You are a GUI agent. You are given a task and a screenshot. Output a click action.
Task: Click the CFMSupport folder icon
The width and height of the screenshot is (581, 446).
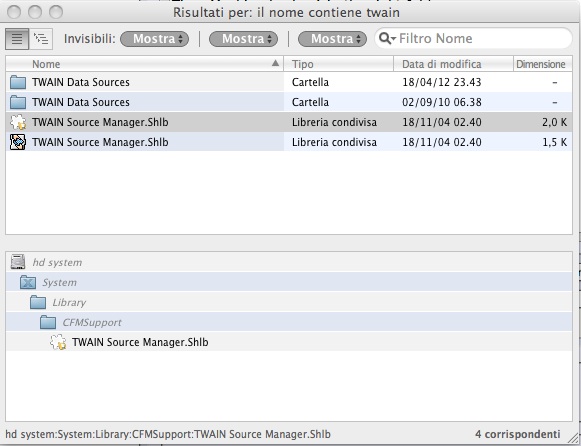pyautogui.click(x=48, y=322)
